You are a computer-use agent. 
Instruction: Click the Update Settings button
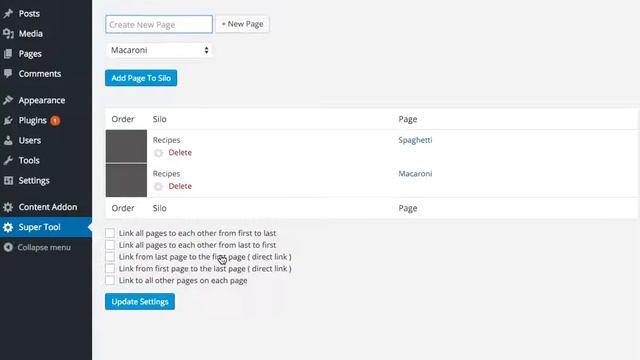coord(140,302)
